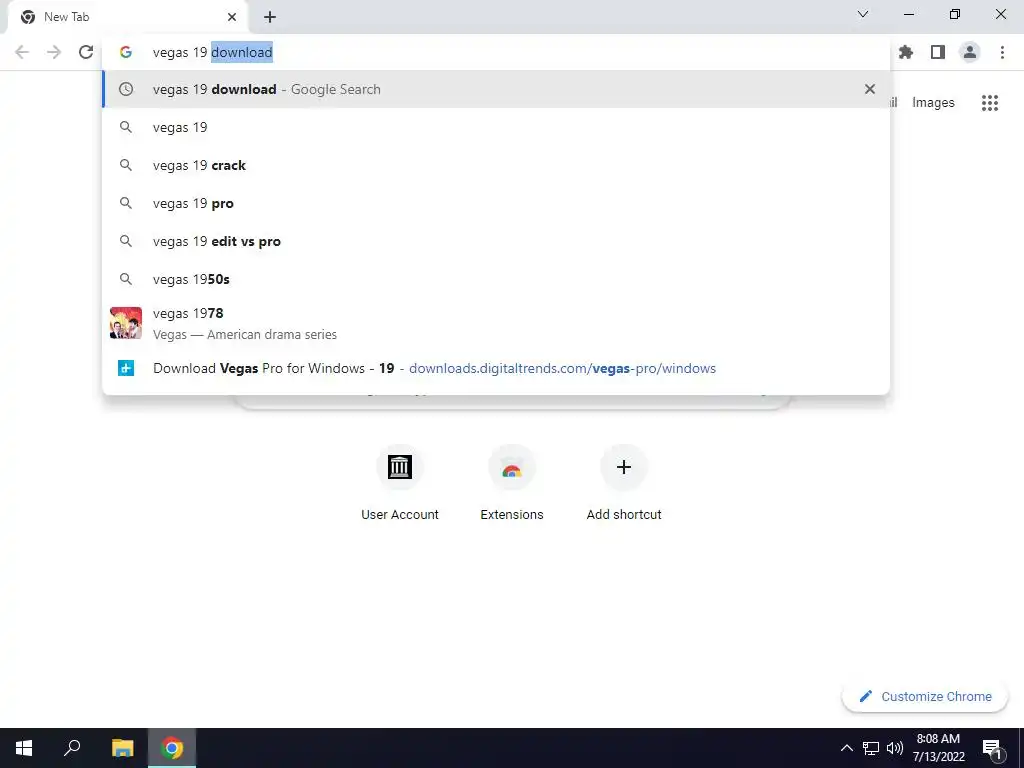Choose the 'vegas 19 edit vs pro' suggestion
1024x768 pixels.
click(x=496, y=241)
